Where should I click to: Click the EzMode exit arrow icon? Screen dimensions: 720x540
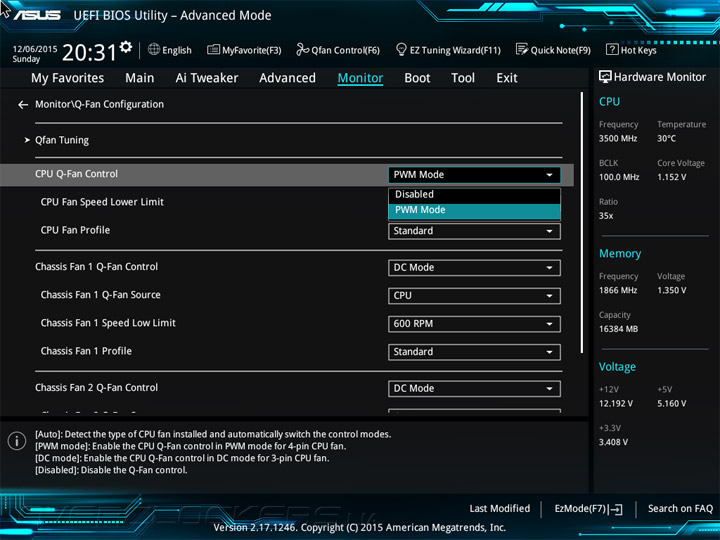(x=615, y=509)
